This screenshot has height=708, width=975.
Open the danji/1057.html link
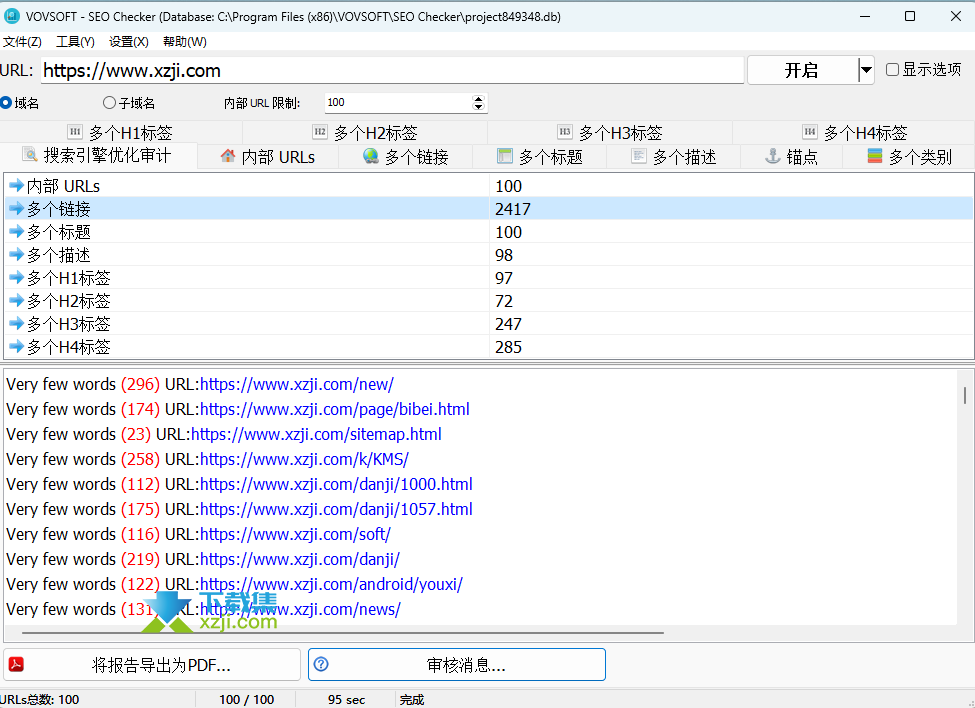tap(336, 509)
